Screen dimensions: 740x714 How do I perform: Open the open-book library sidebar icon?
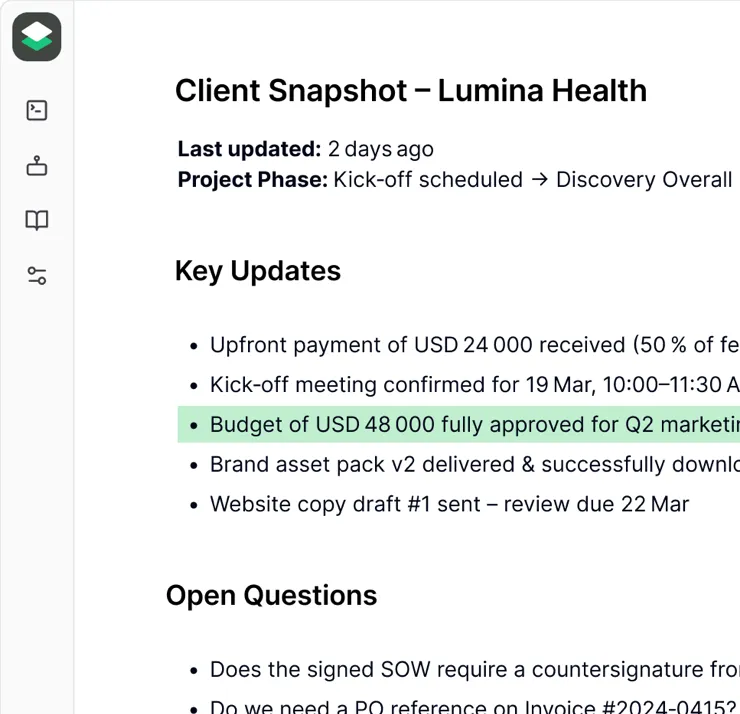coord(37,220)
